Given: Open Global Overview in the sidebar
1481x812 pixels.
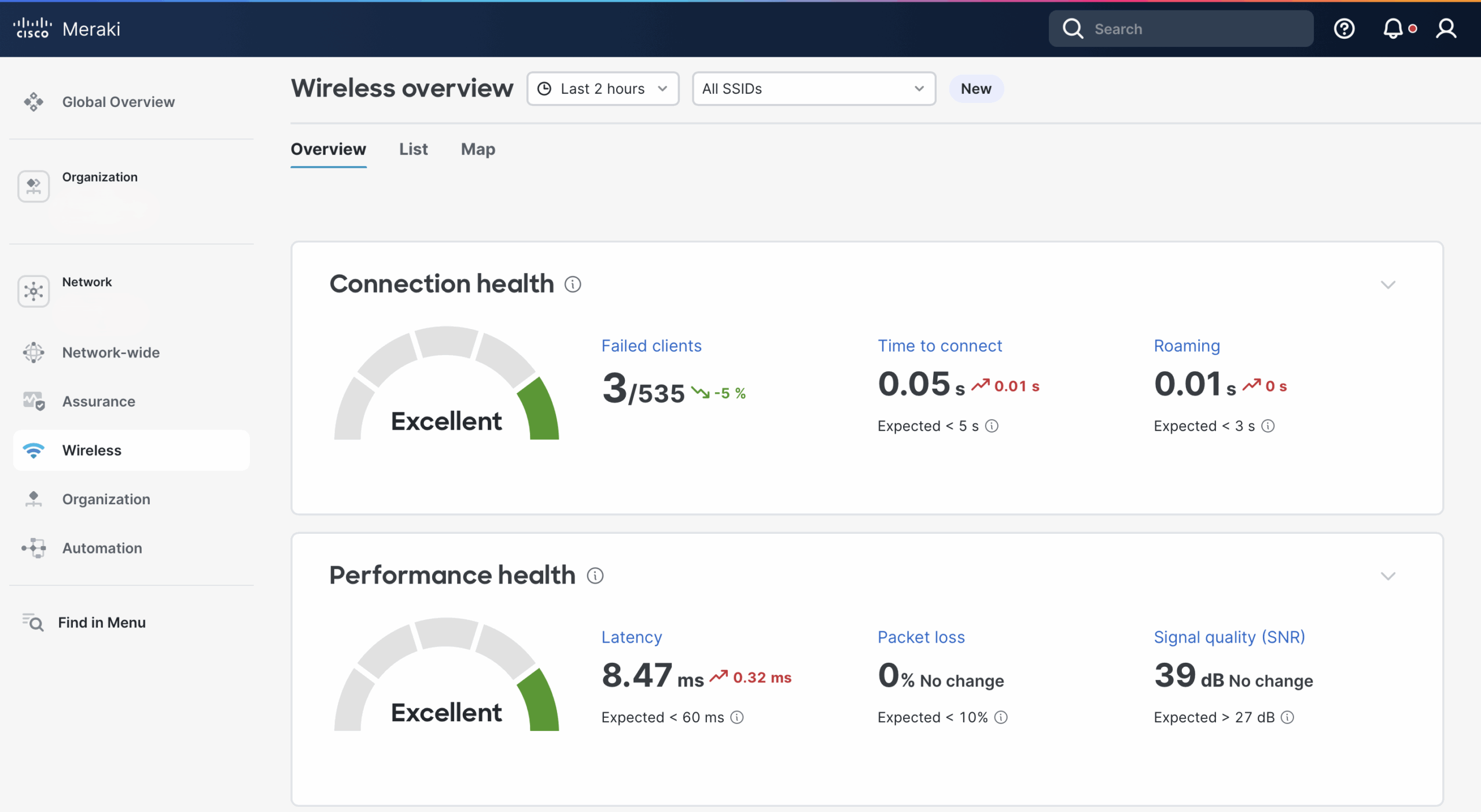Looking at the screenshot, I should pos(118,102).
